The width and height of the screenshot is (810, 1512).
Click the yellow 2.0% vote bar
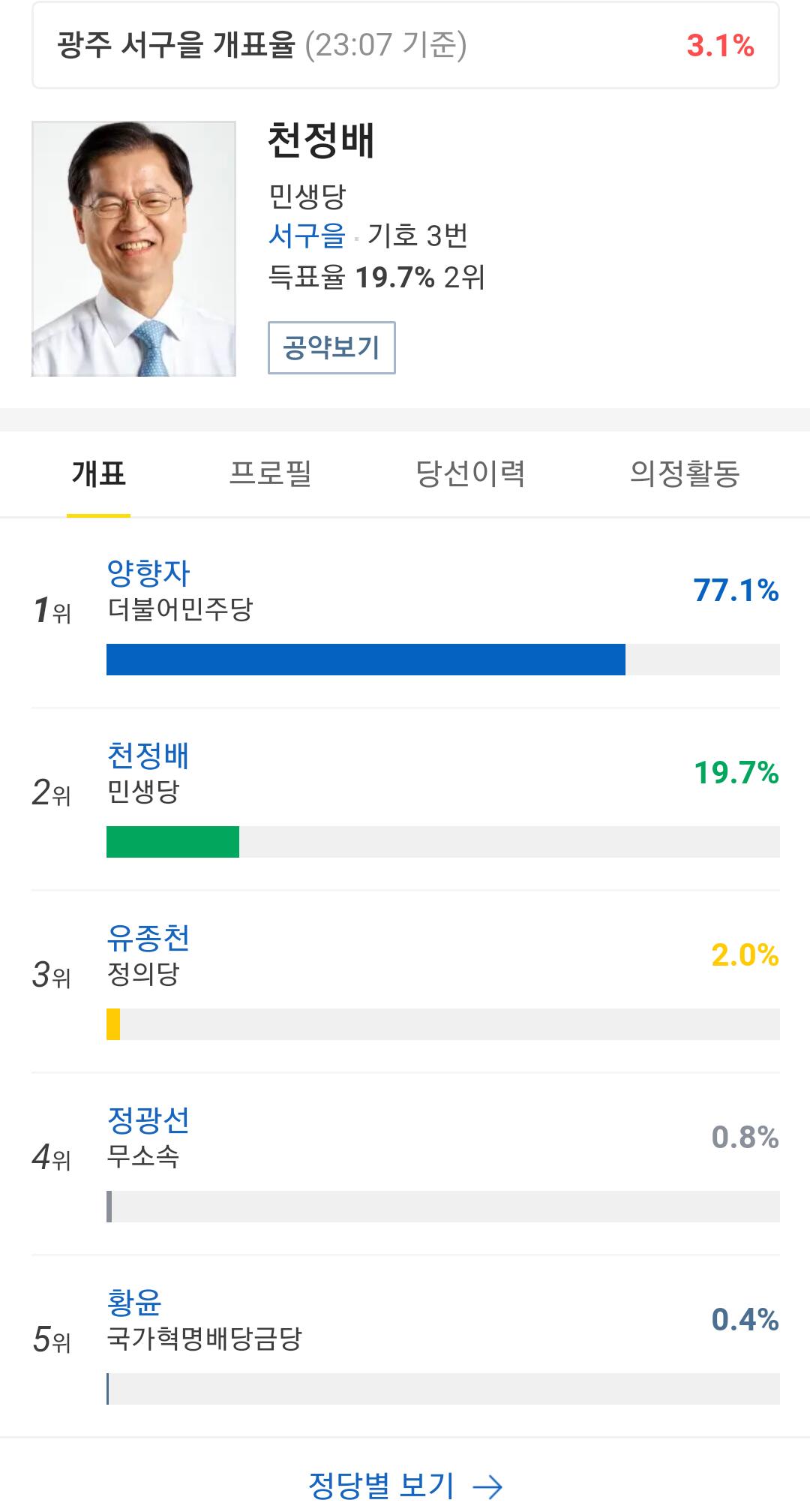[x=113, y=1024]
